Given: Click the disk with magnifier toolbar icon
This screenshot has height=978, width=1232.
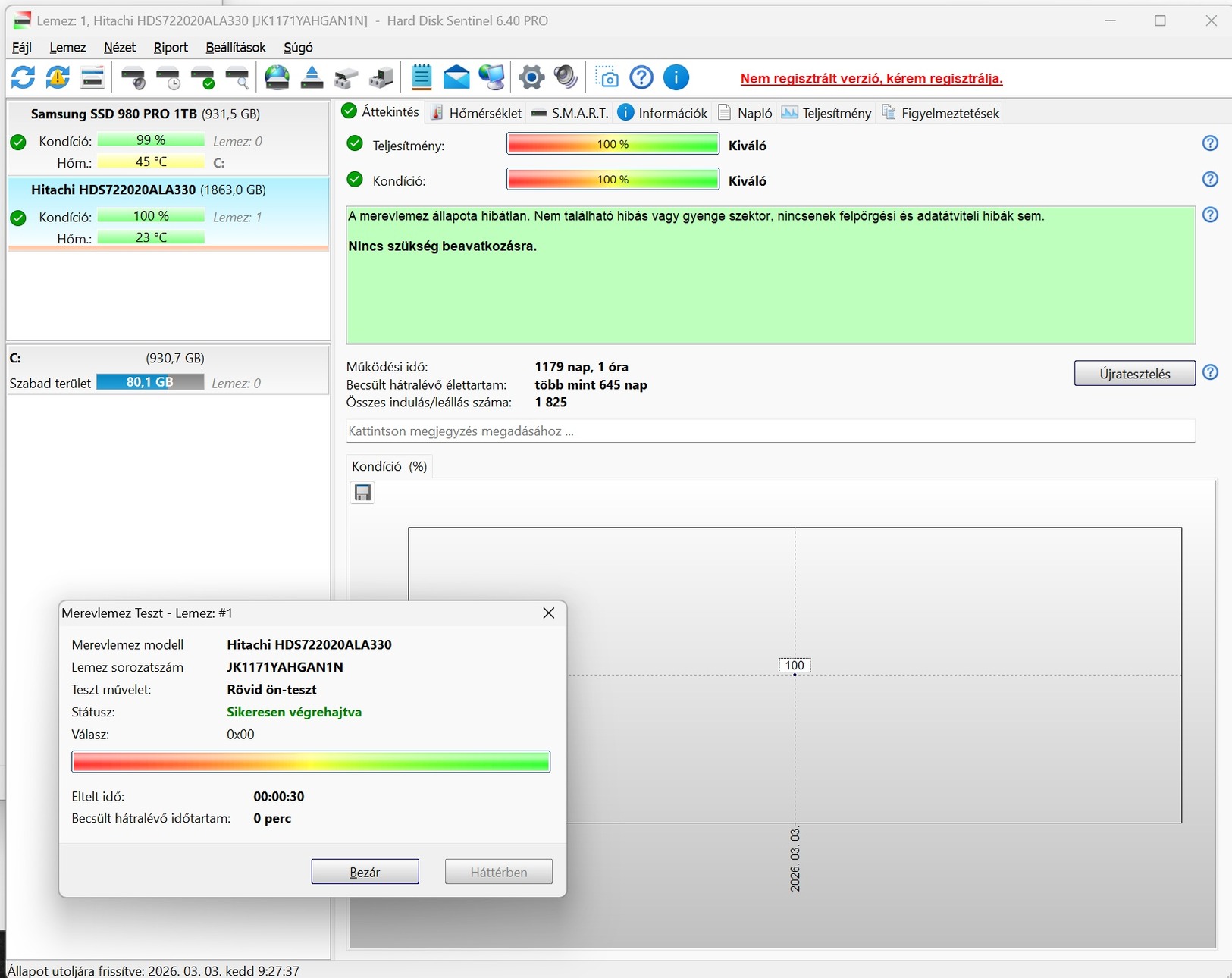Looking at the screenshot, I should 238,77.
